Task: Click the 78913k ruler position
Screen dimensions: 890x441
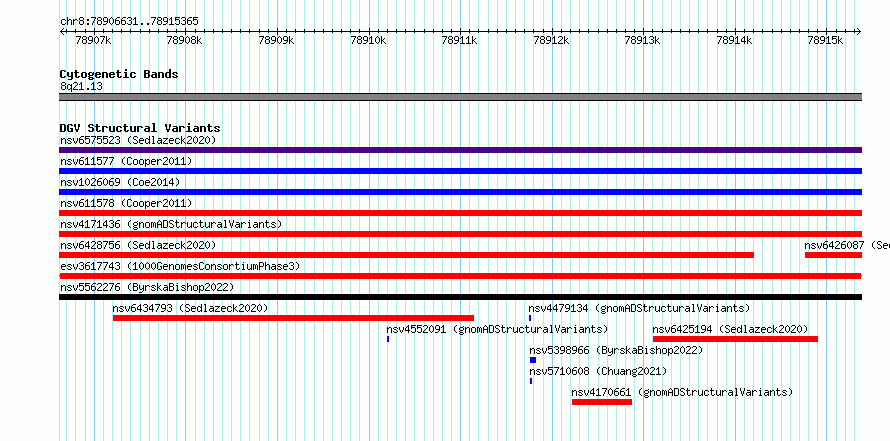Action: pos(643,41)
